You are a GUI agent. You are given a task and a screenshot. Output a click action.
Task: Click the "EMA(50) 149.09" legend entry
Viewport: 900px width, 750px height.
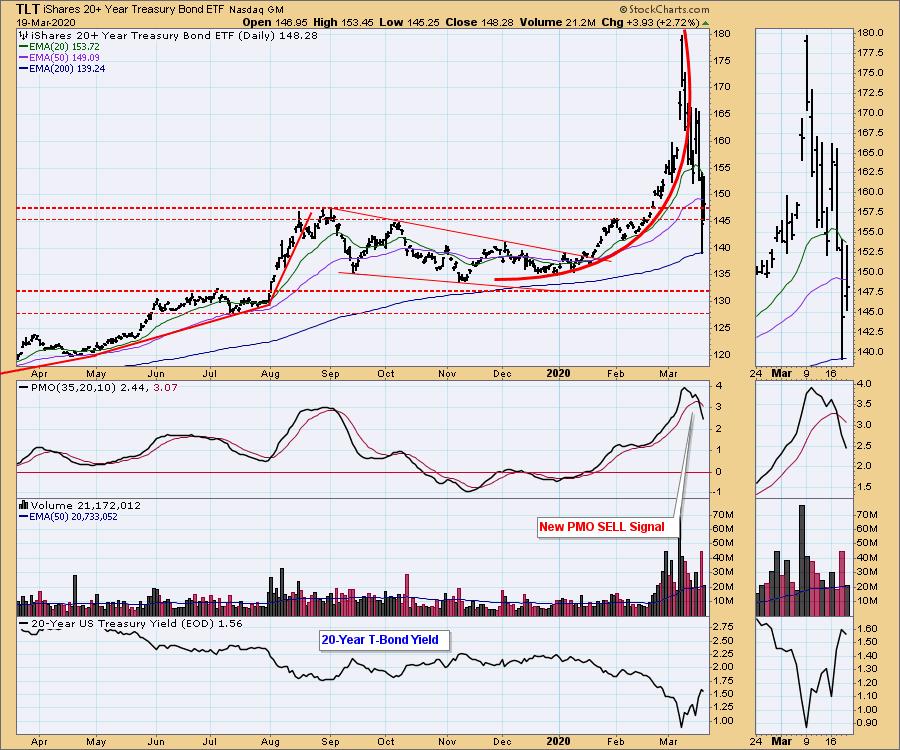(64, 57)
